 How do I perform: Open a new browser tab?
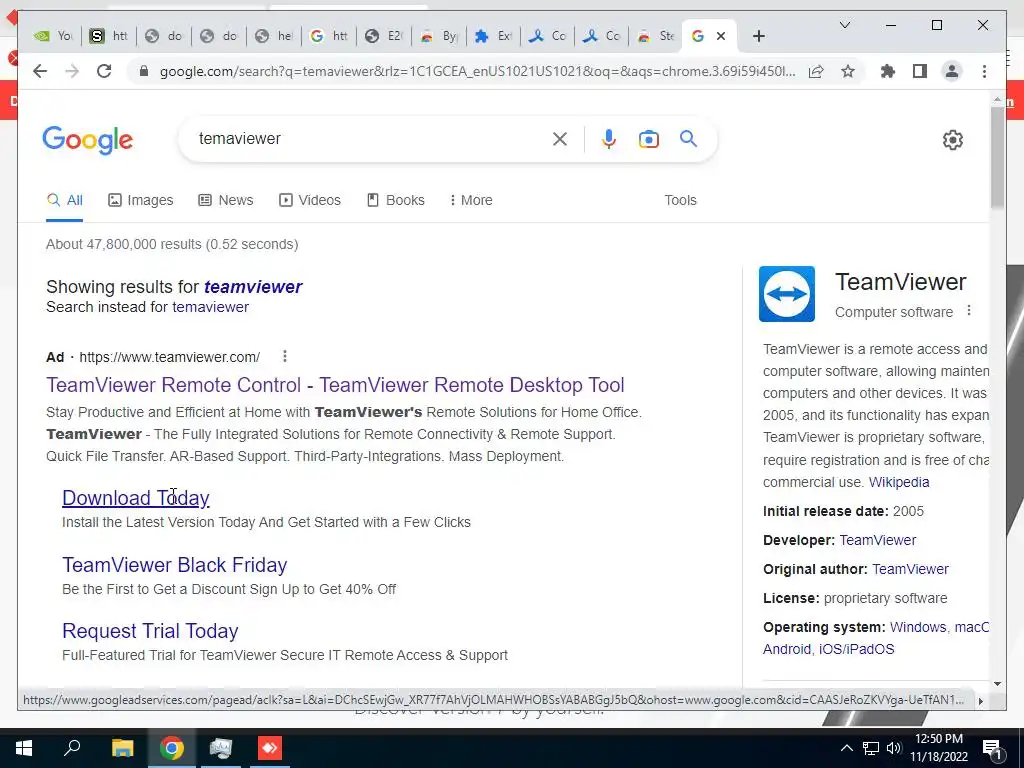758,36
